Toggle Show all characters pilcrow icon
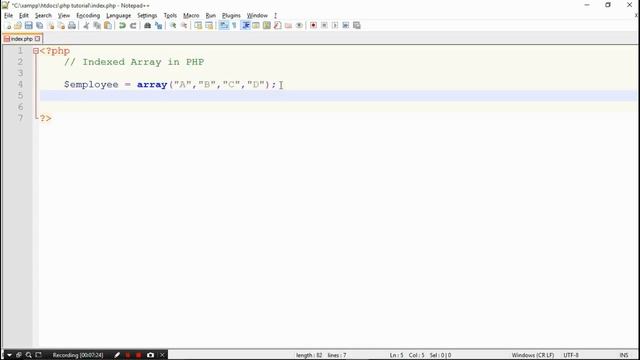Screen dimensions: 640x360 pos(234,25)
